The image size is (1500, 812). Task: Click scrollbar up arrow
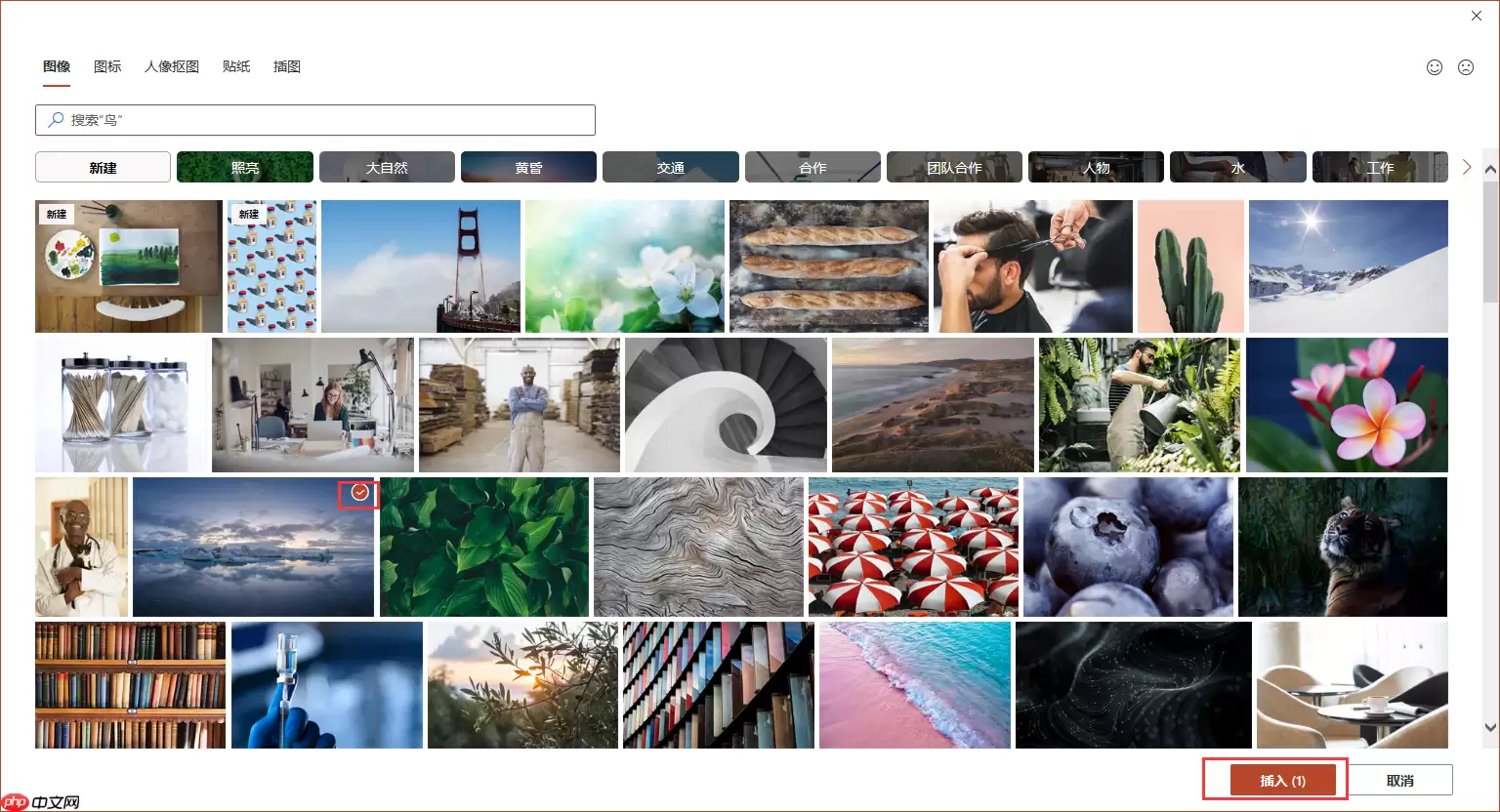click(1490, 170)
